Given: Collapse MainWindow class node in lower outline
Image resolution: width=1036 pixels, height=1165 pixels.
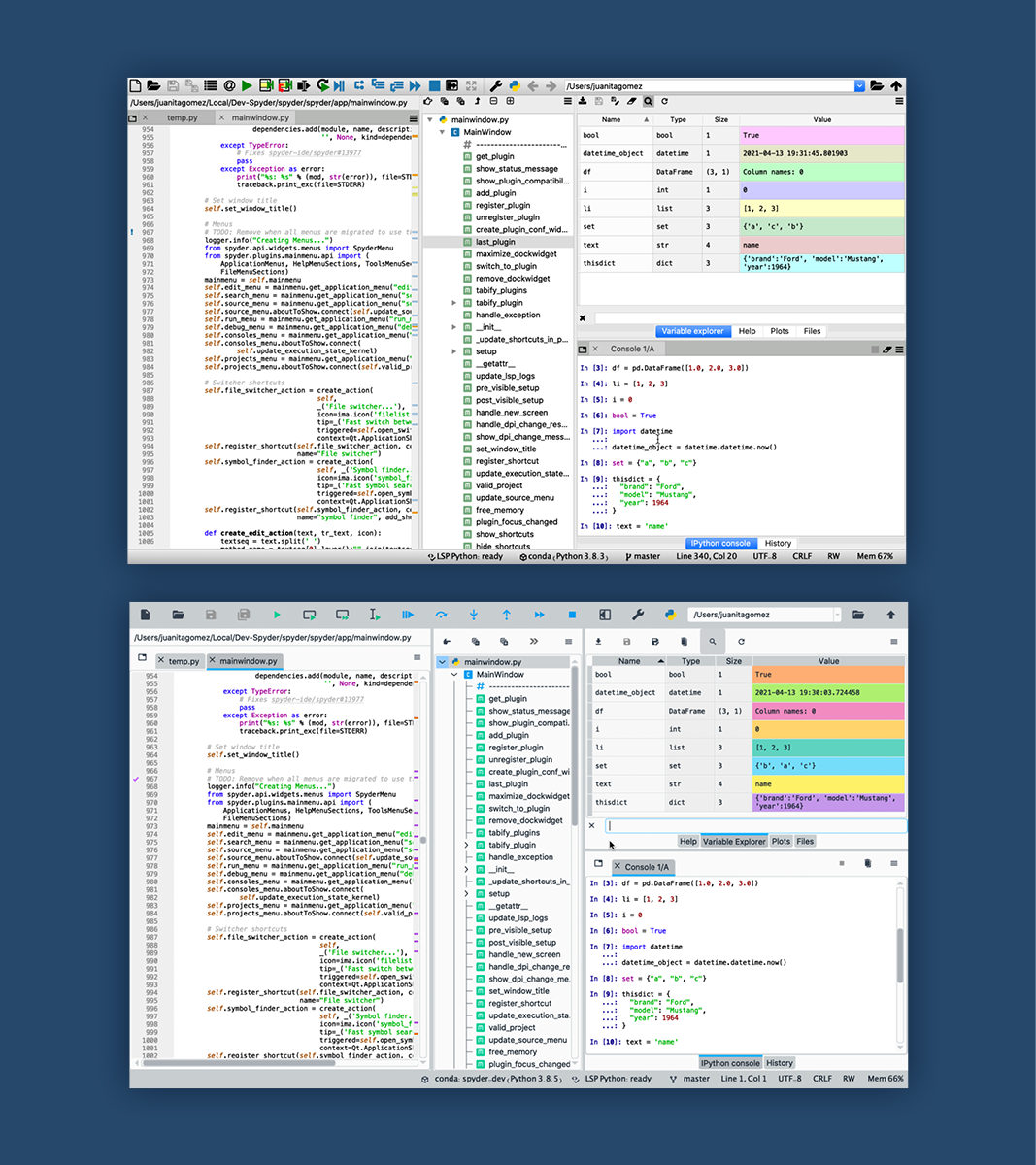Looking at the screenshot, I should [x=454, y=674].
